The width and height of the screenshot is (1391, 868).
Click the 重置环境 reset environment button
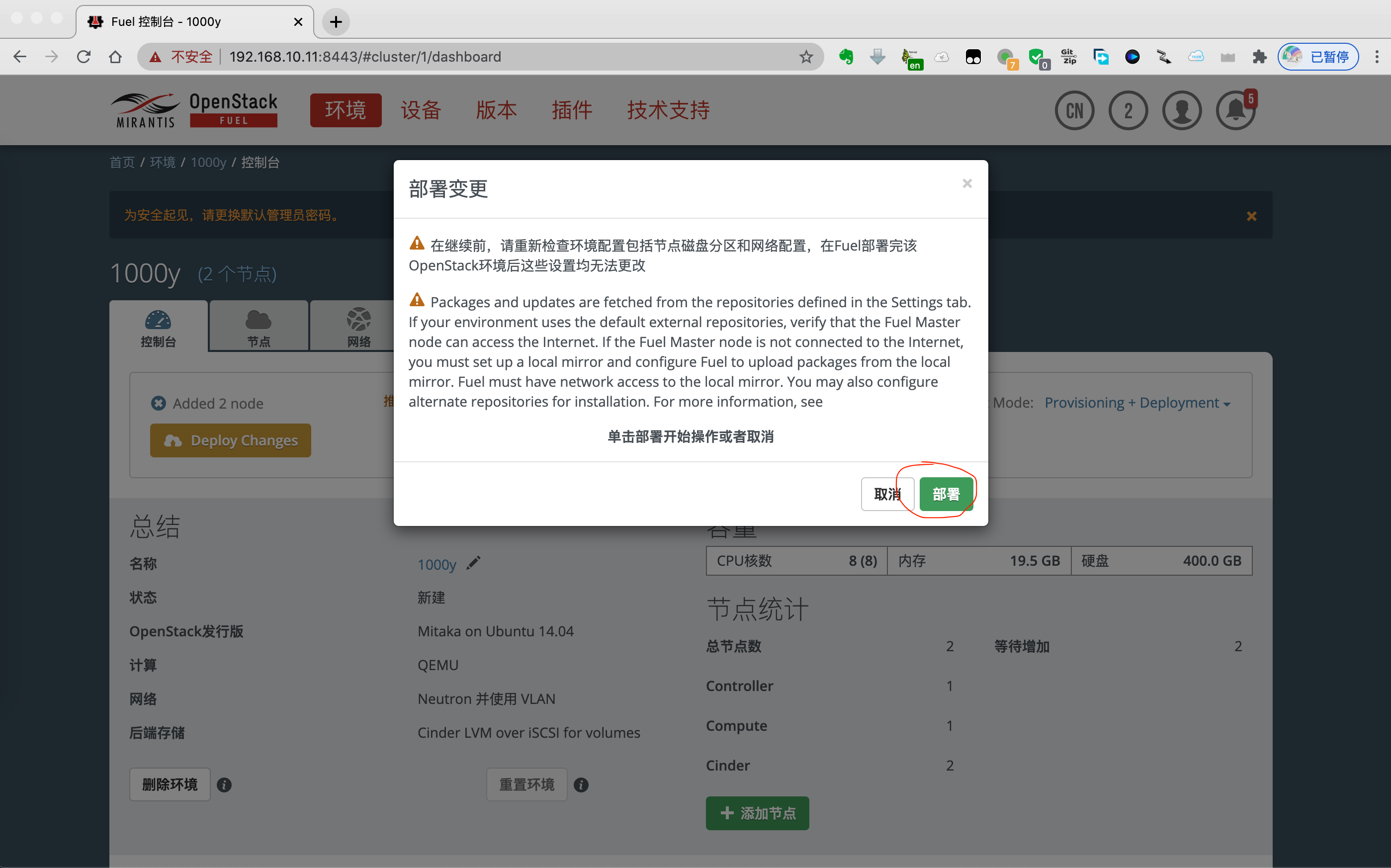click(527, 784)
